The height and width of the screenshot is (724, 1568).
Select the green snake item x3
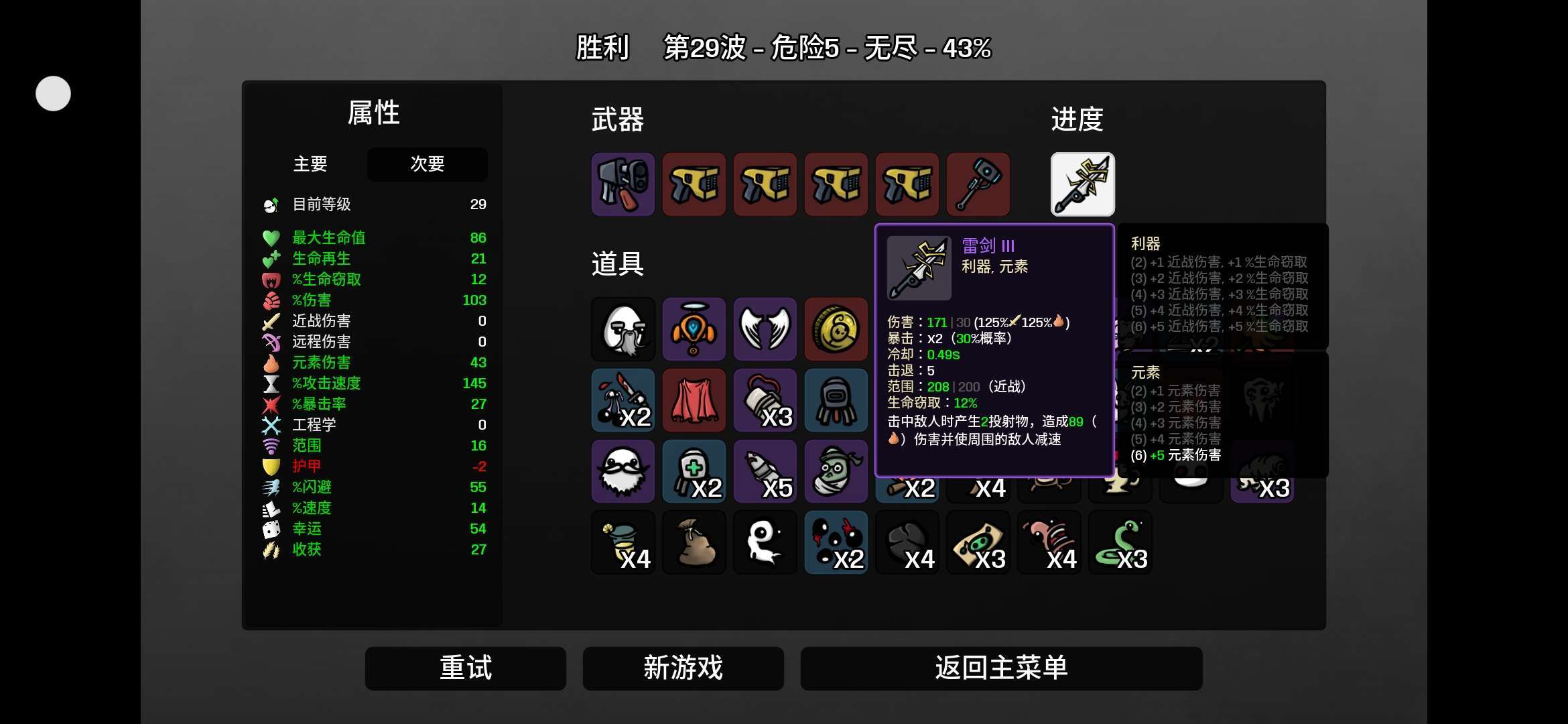[x=1120, y=542]
